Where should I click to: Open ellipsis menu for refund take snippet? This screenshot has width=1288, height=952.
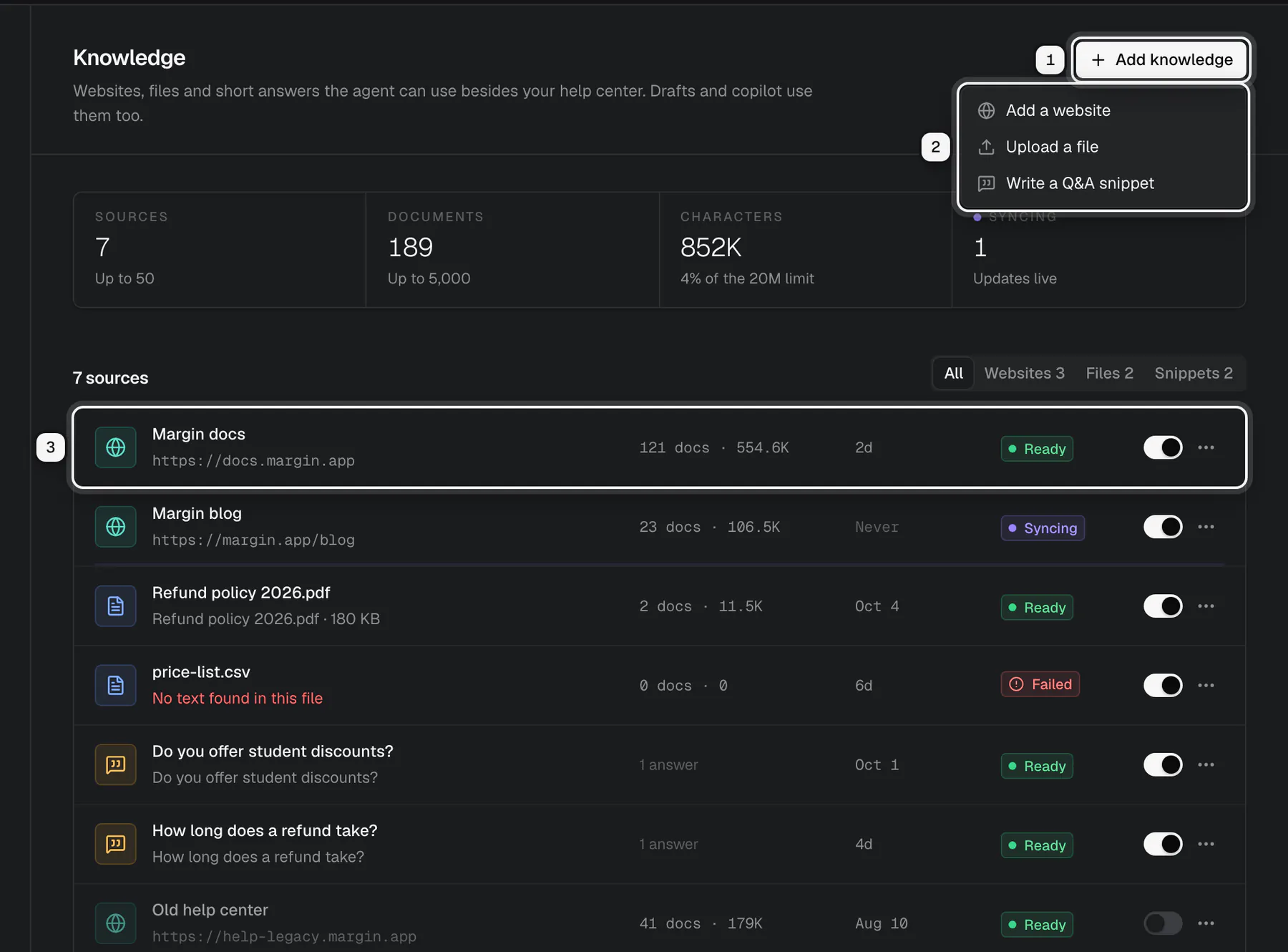click(x=1206, y=844)
